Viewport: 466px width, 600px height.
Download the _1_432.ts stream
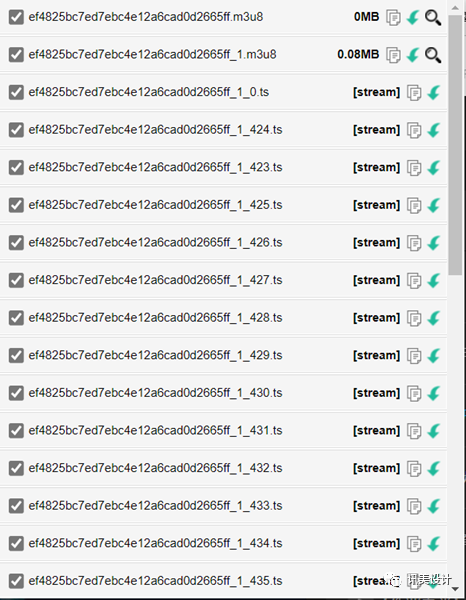(433, 468)
